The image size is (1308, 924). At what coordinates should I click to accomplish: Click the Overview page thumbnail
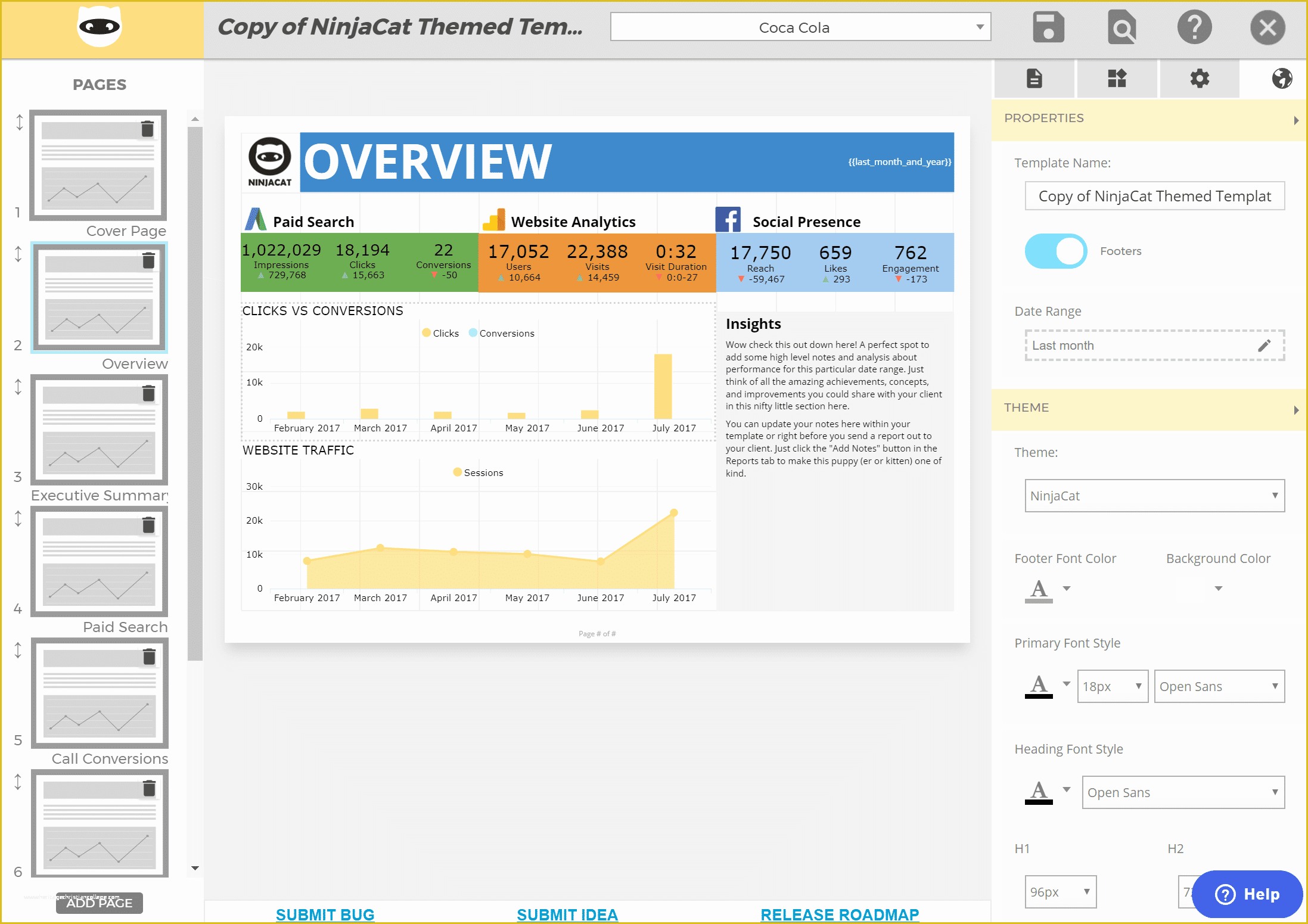point(99,300)
